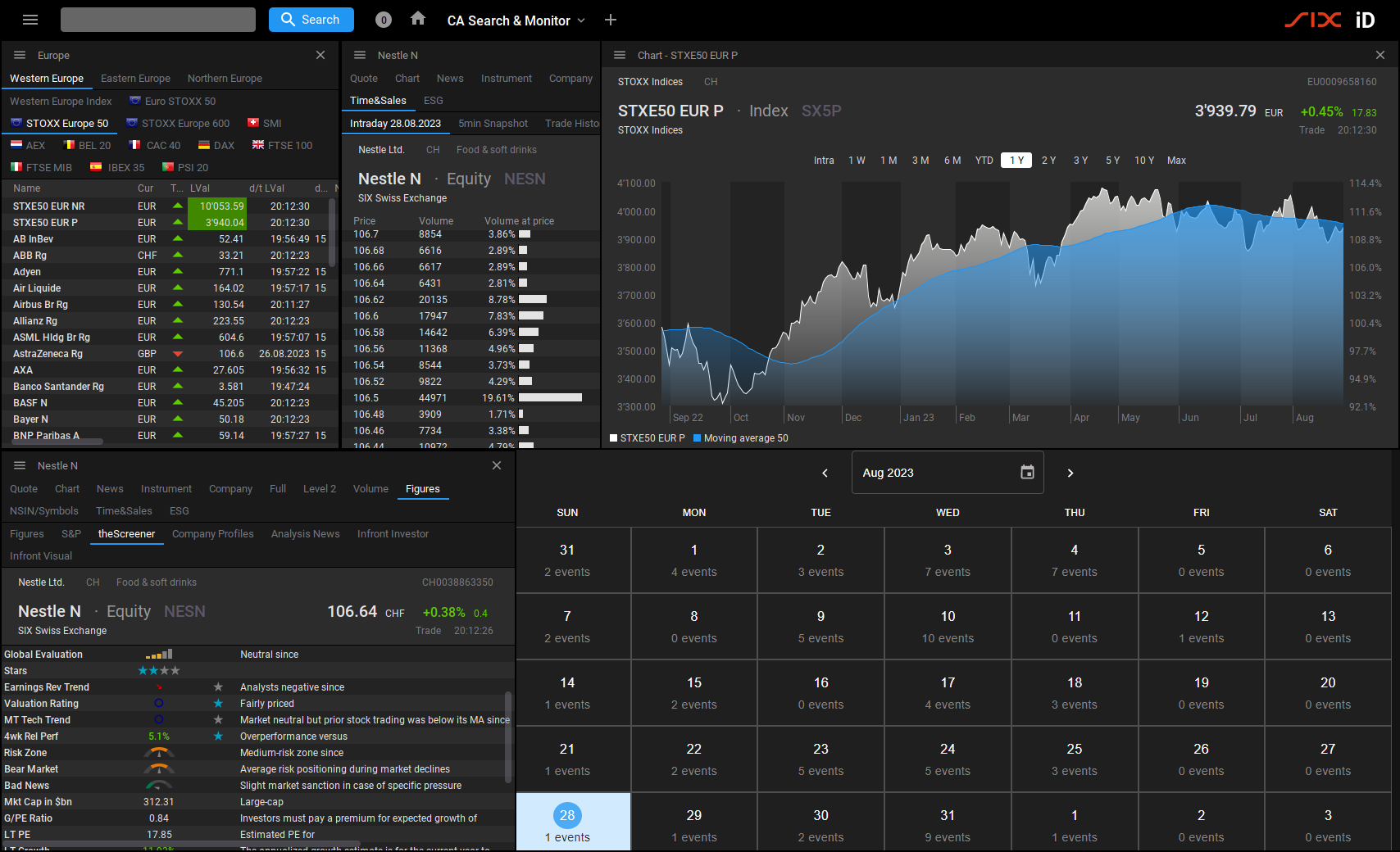
Task: Switch to the 5min Snapshot tab
Action: tap(493, 123)
